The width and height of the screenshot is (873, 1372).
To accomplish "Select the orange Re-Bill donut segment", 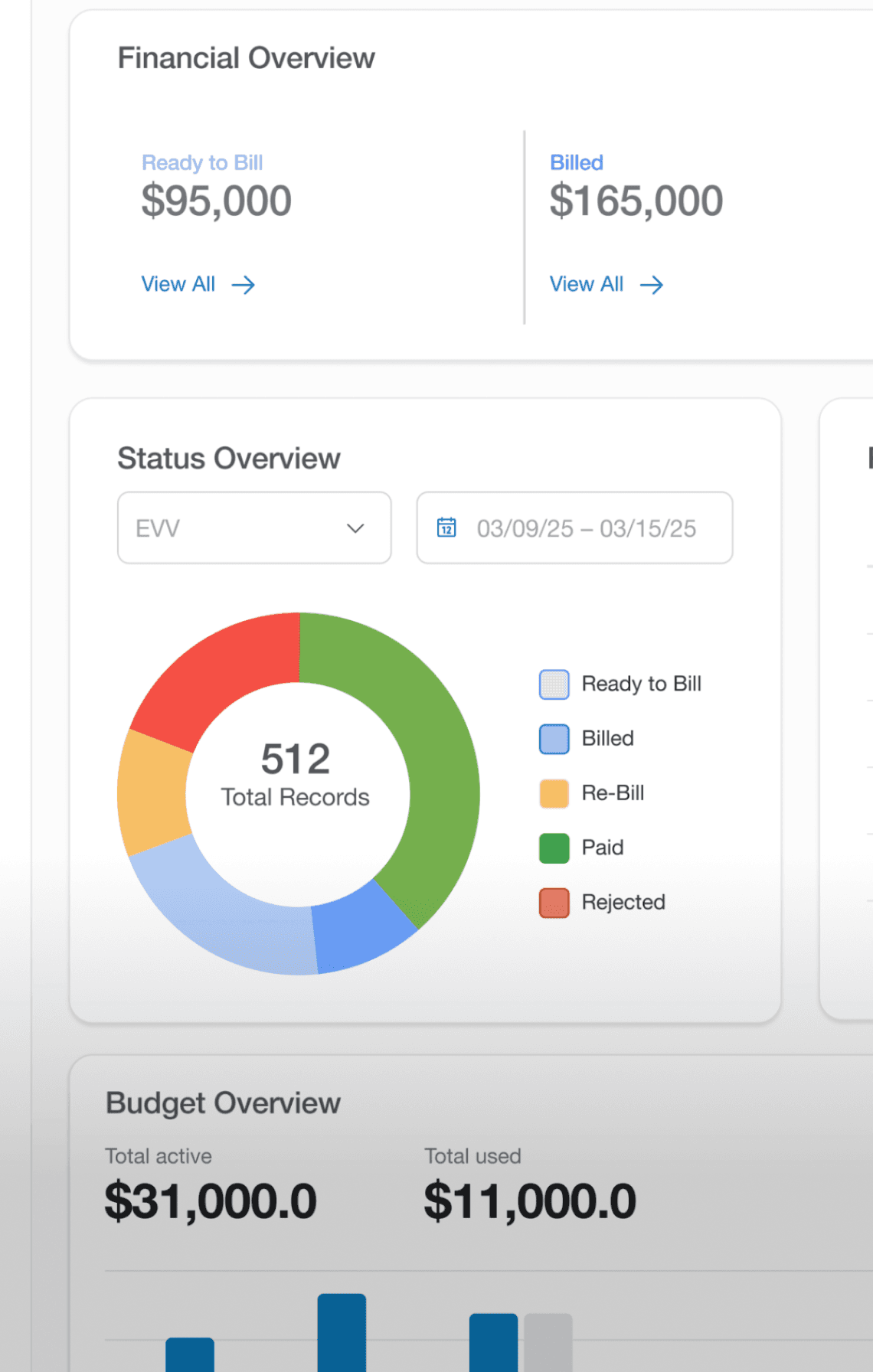I will 153,792.
